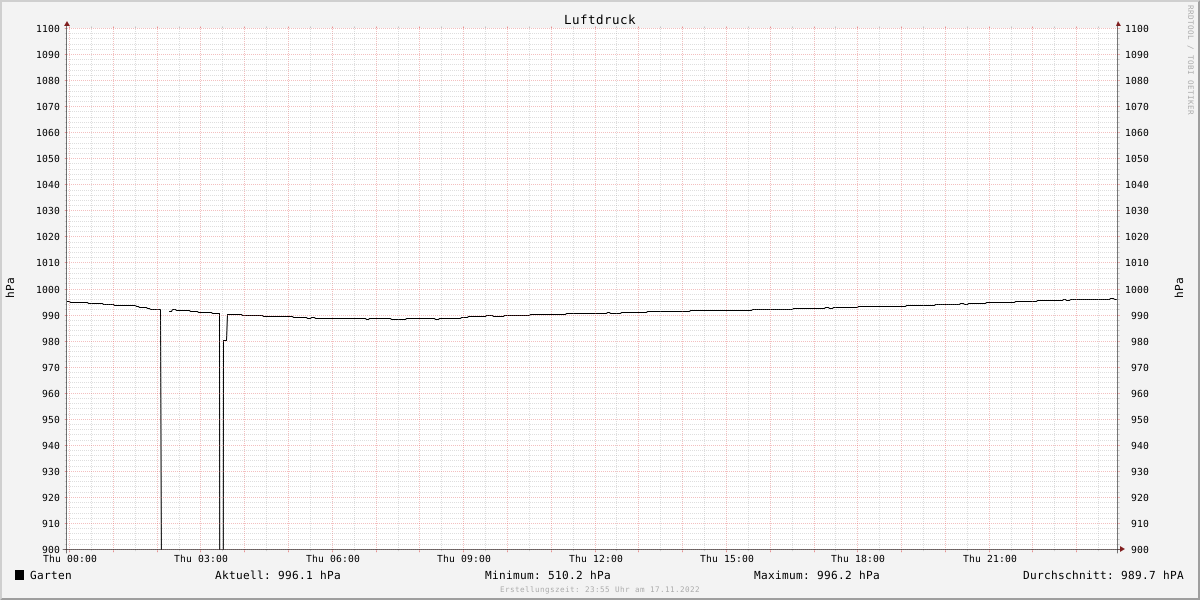The height and width of the screenshot is (600, 1200).
Task: Click the "1060" label on the right axis
Action: (x=1137, y=133)
